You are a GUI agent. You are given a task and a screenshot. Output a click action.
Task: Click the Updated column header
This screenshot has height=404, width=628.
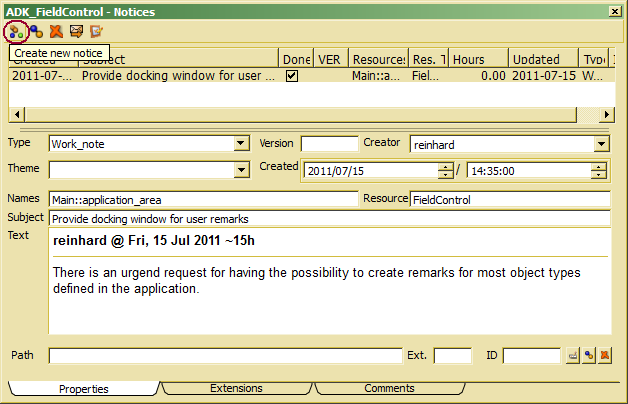coord(537,59)
